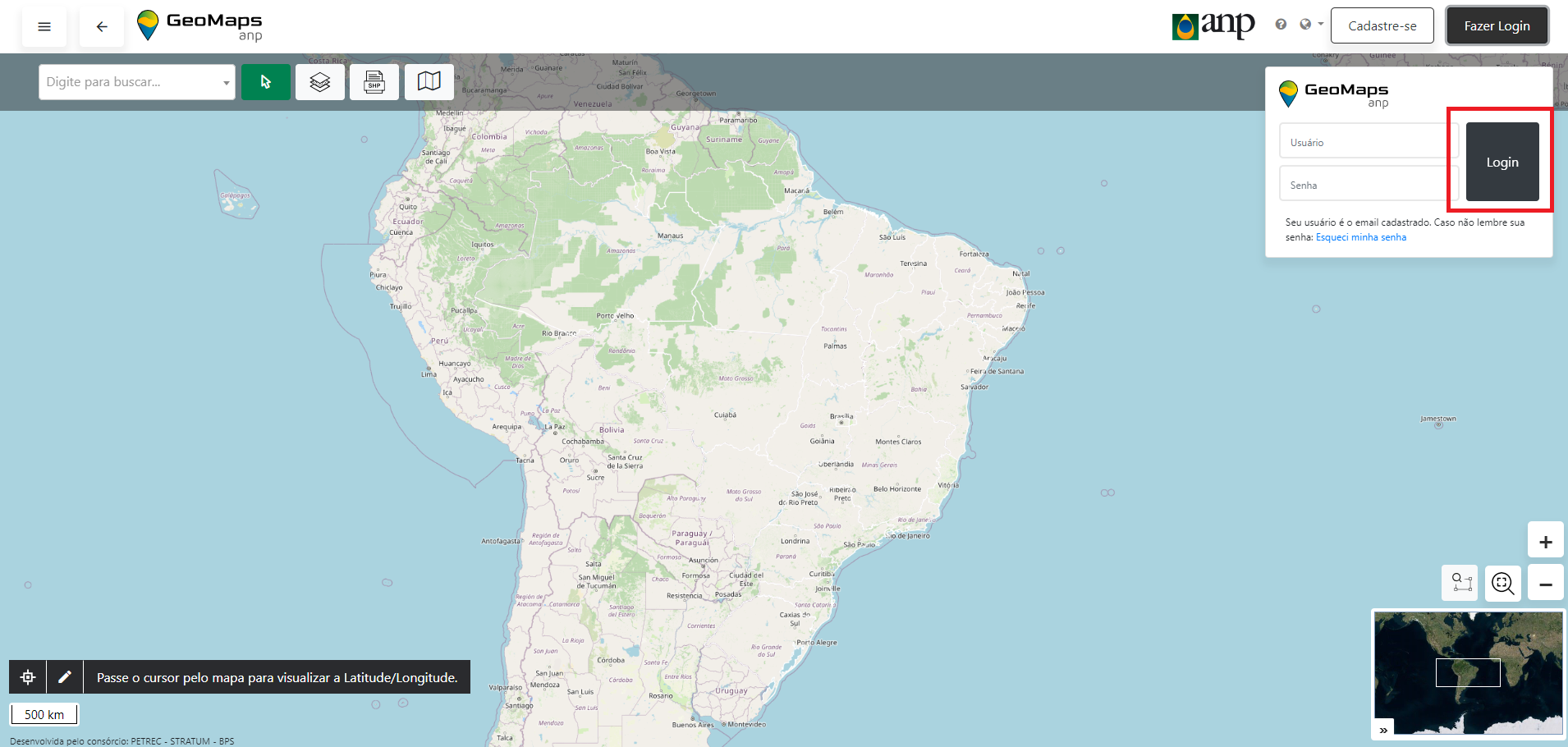The height and width of the screenshot is (747, 1568).
Task: Click the Buenos Aires map label
Action: (x=693, y=725)
